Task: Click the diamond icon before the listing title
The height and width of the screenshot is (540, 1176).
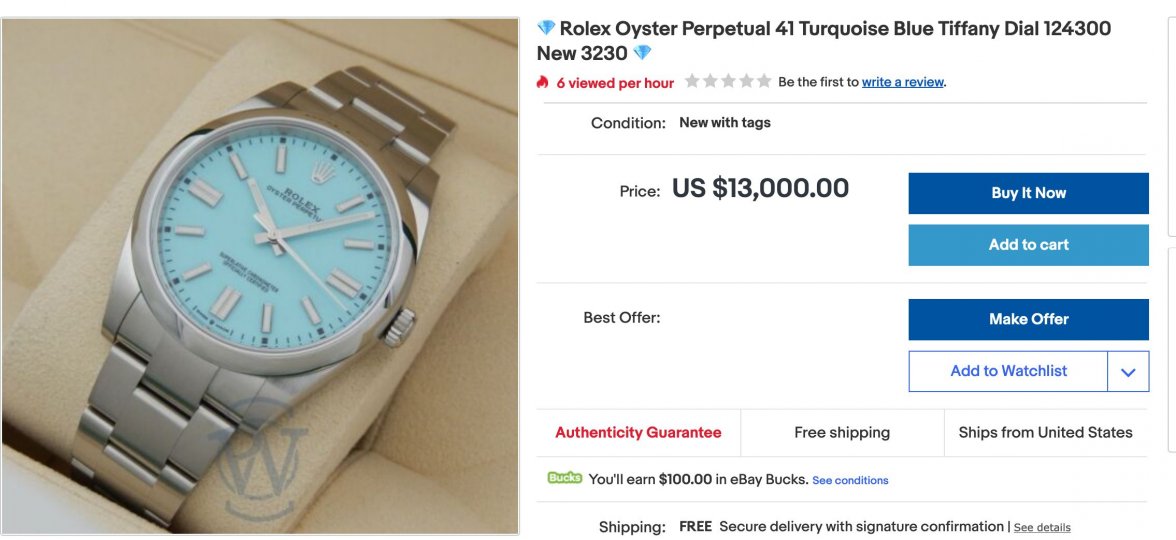Action: [546, 28]
